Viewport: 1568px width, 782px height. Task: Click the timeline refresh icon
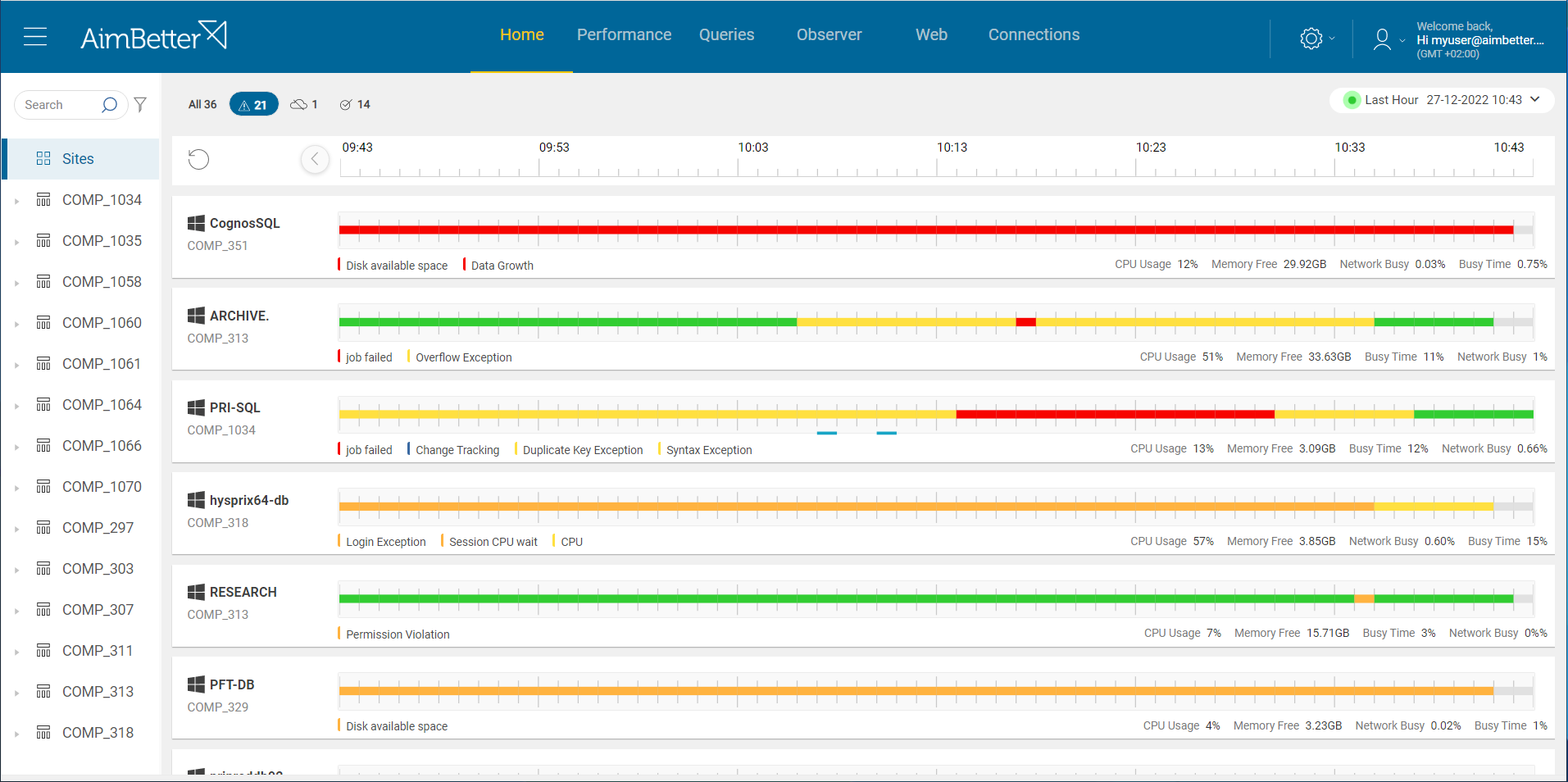point(198,159)
